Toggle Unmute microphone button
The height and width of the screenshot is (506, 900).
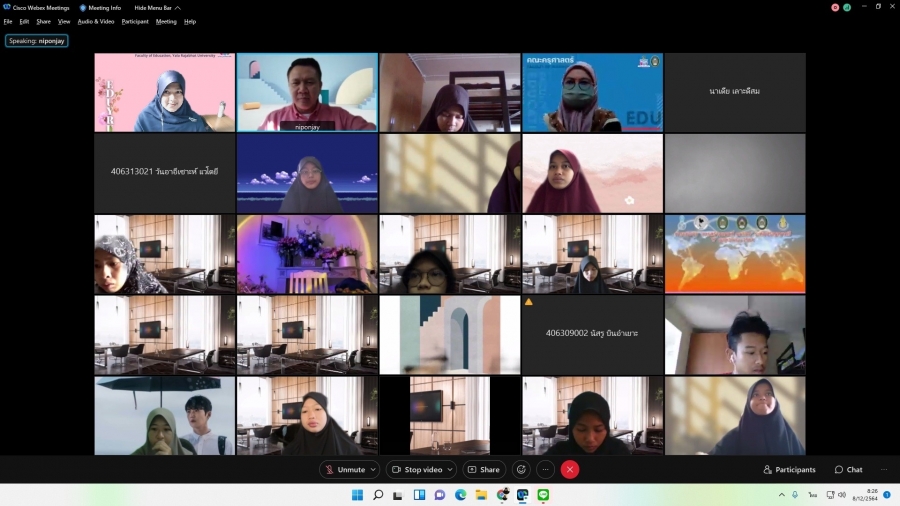[344, 469]
